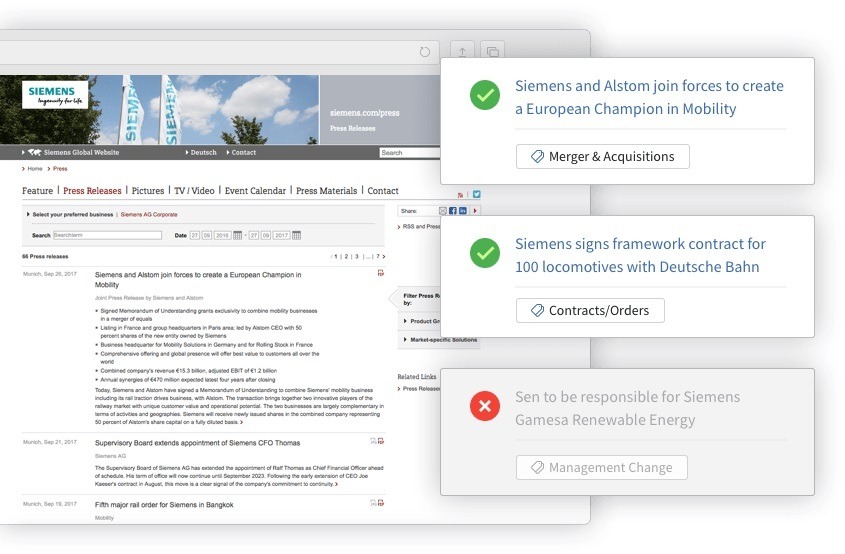Go to the next results page arrow

tap(384, 257)
